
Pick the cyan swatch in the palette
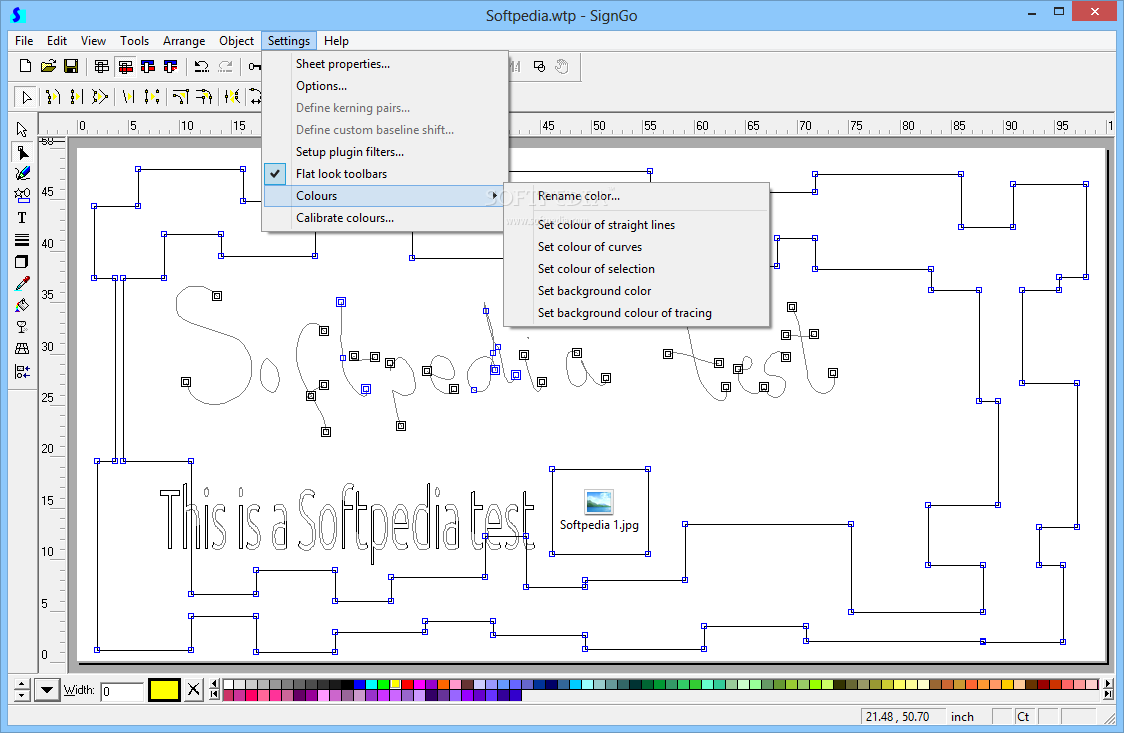pos(371,684)
